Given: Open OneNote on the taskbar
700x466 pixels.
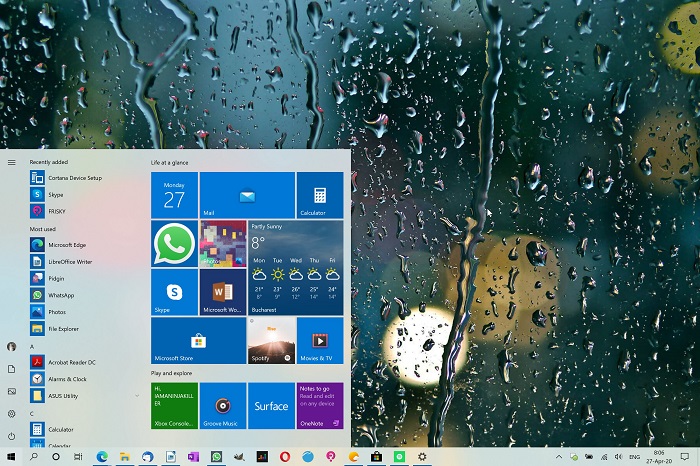Looking at the screenshot, I should 193,457.
